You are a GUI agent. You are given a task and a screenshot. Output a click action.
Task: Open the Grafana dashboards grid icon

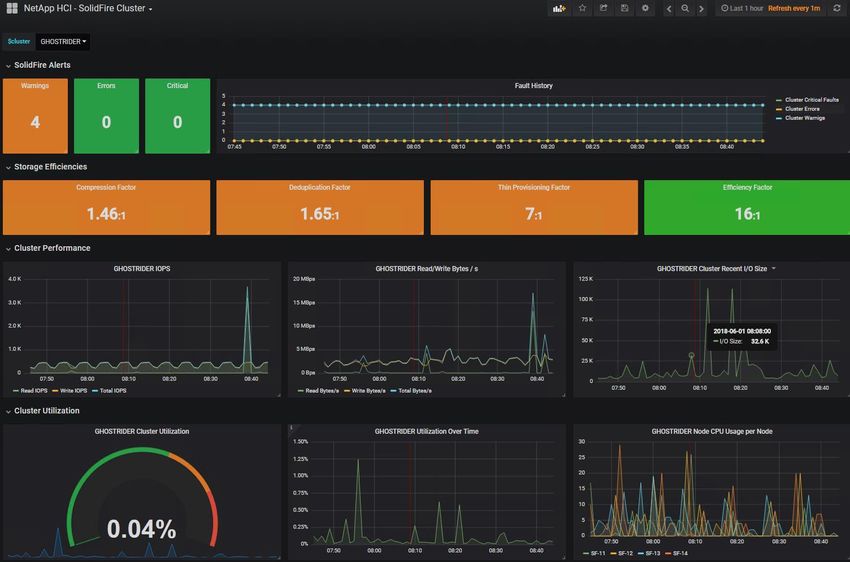pos(12,8)
